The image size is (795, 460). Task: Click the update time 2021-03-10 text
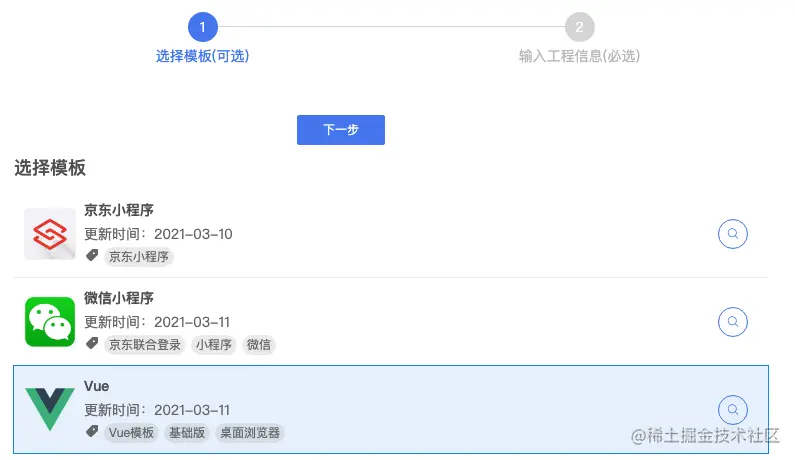pos(158,234)
